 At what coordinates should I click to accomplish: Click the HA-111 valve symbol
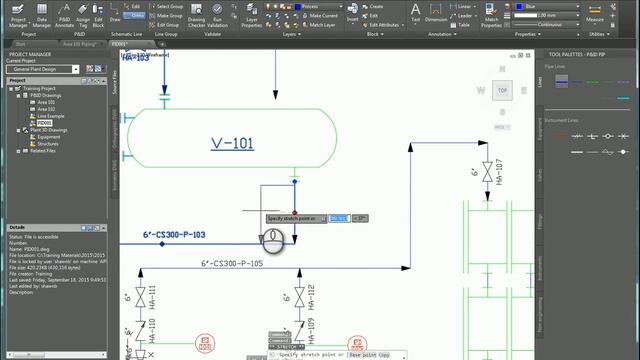tap(140, 297)
